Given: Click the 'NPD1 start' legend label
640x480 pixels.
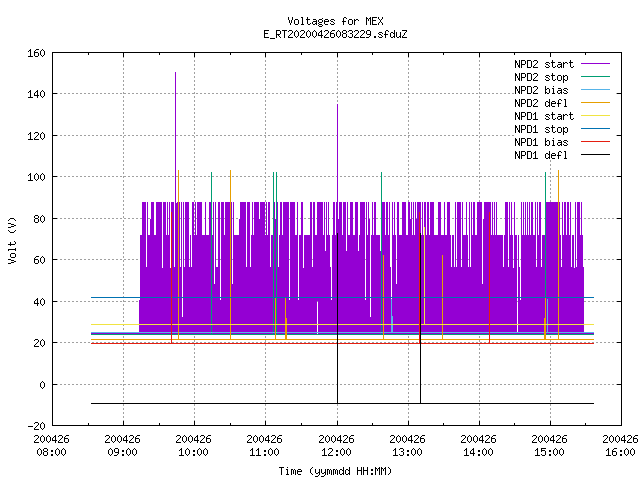Looking at the screenshot, I should coord(544,116).
